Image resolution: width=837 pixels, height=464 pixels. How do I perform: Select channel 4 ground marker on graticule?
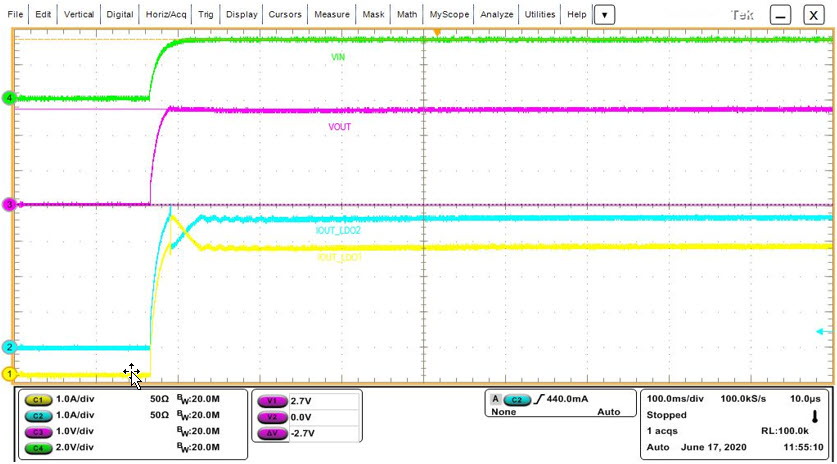pyautogui.click(x=9, y=98)
